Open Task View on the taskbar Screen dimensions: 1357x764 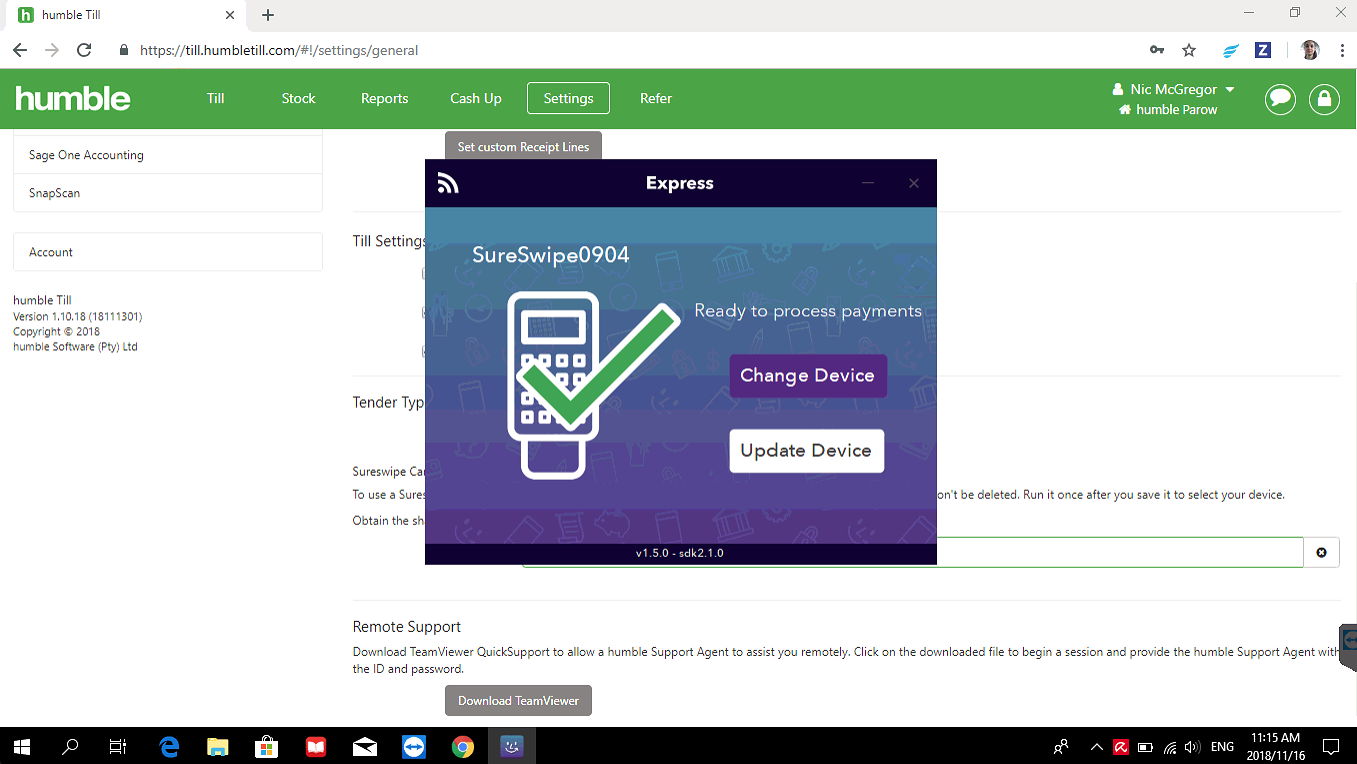pyautogui.click(x=118, y=746)
